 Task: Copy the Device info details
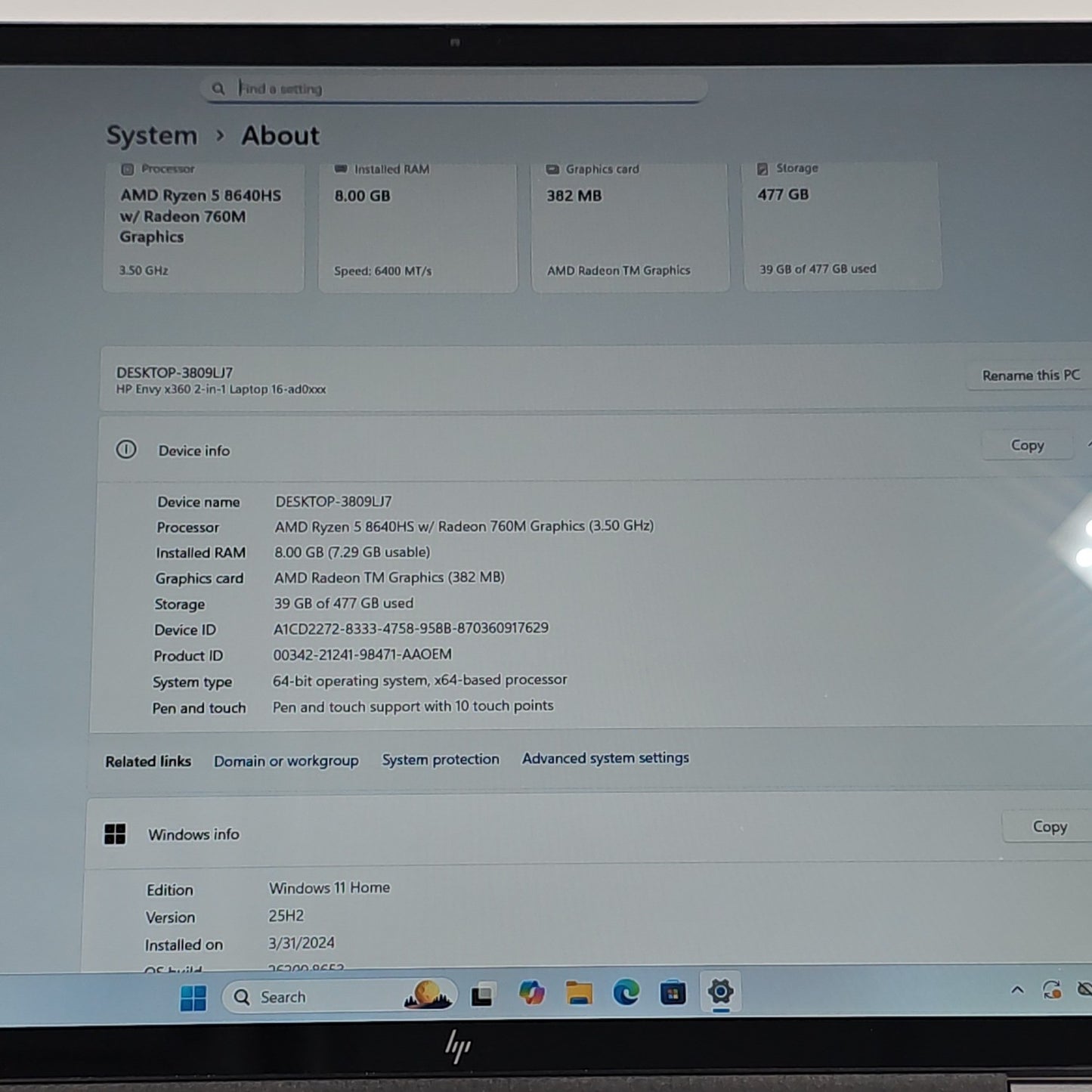coord(1027,445)
